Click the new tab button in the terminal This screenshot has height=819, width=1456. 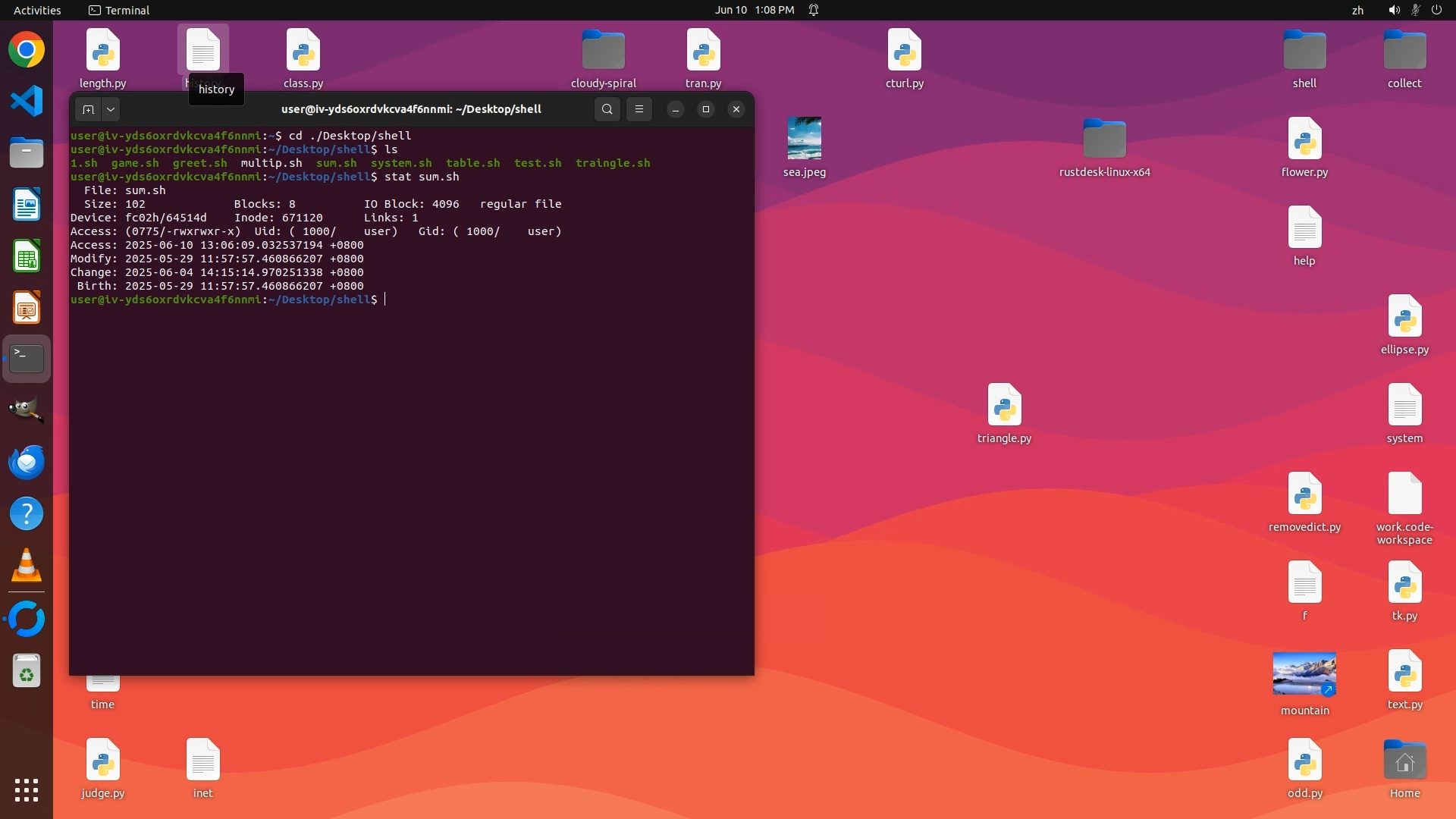click(88, 109)
